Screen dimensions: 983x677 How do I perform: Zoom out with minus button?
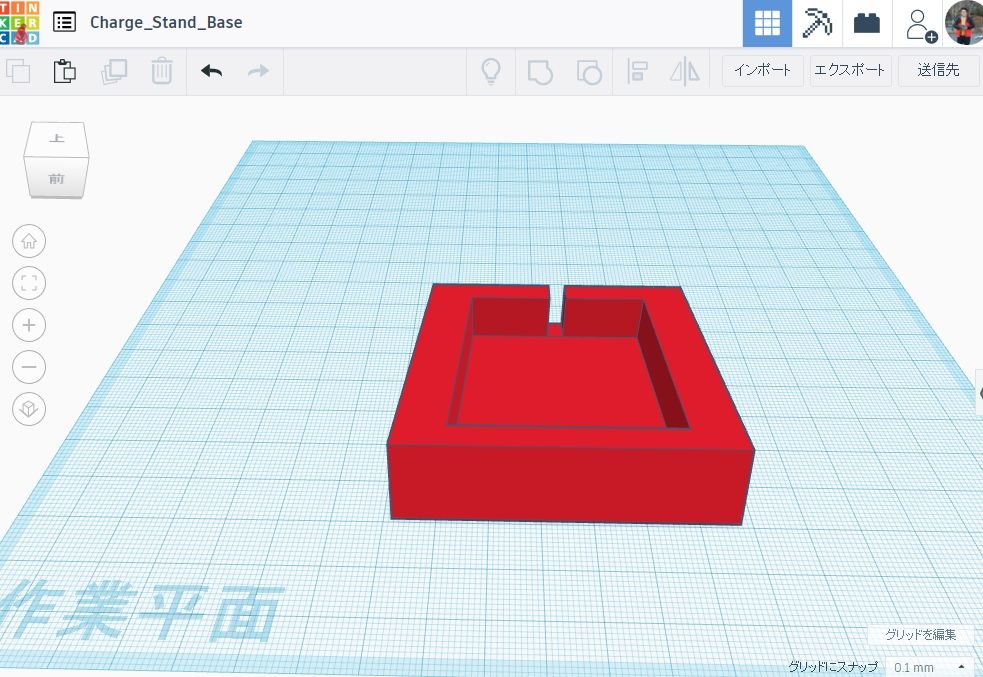pyautogui.click(x=29, y=367)
